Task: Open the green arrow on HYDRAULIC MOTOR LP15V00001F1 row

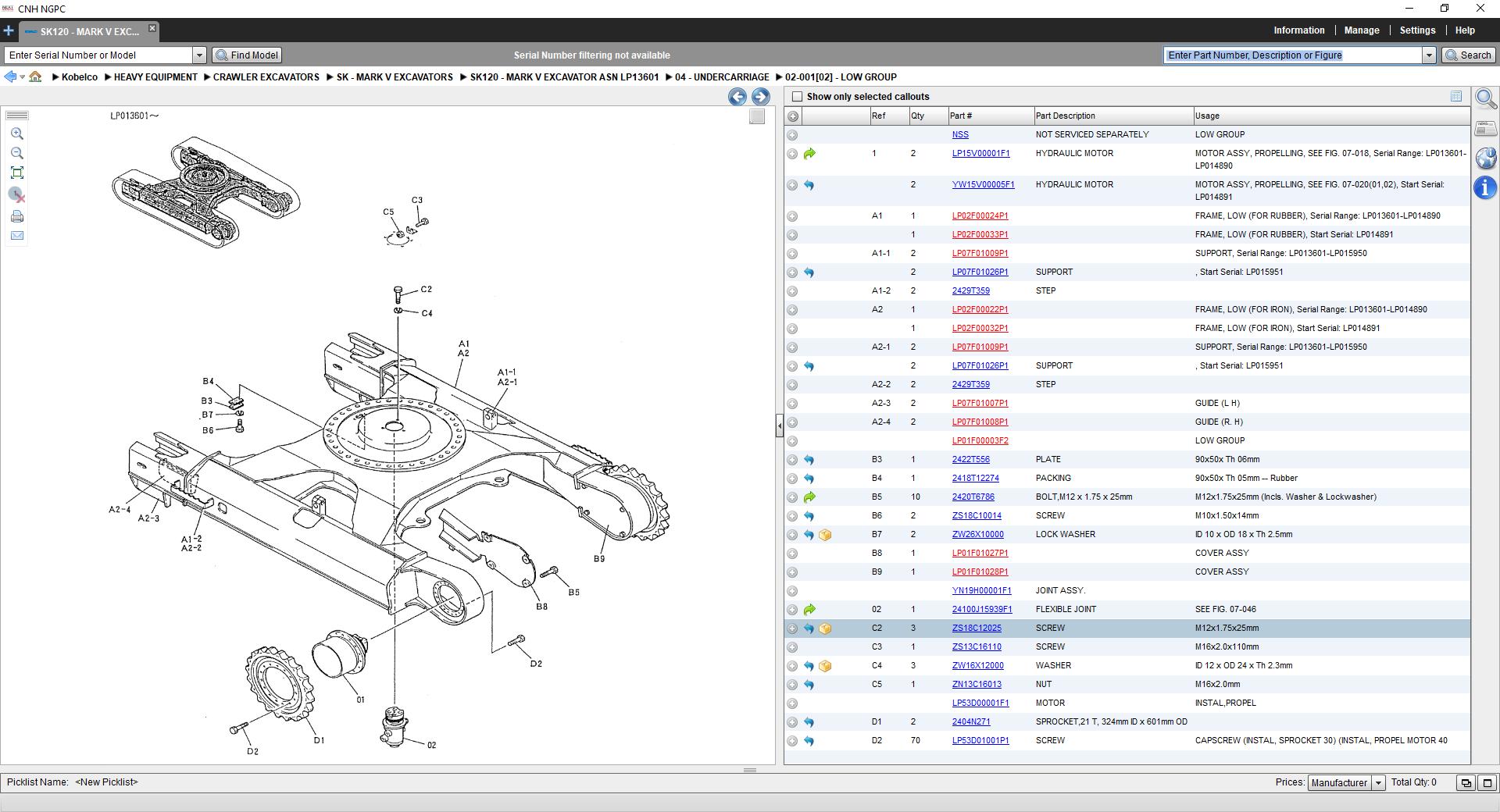Action: [x=809, y=154]
